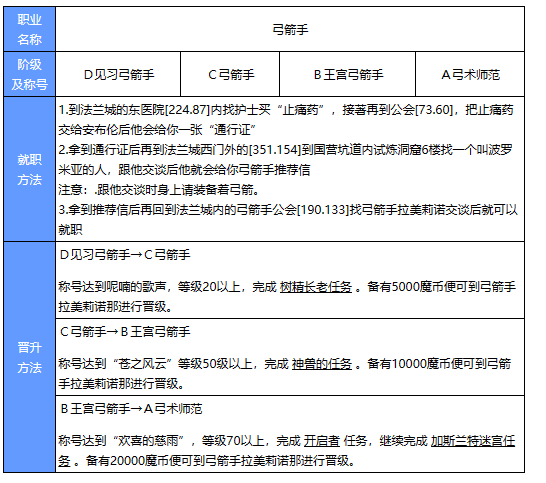The image size is (546, 483).
Task: Click the heading D见习弓箭手→C弓箭手
Action: pos(125,255)
